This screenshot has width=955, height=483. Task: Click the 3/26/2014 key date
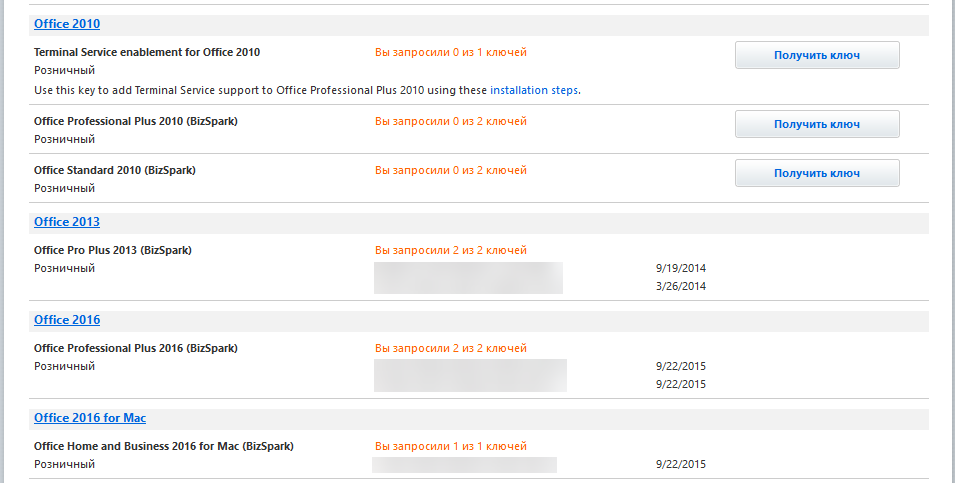pyautogui.click(x=681, y=286)
